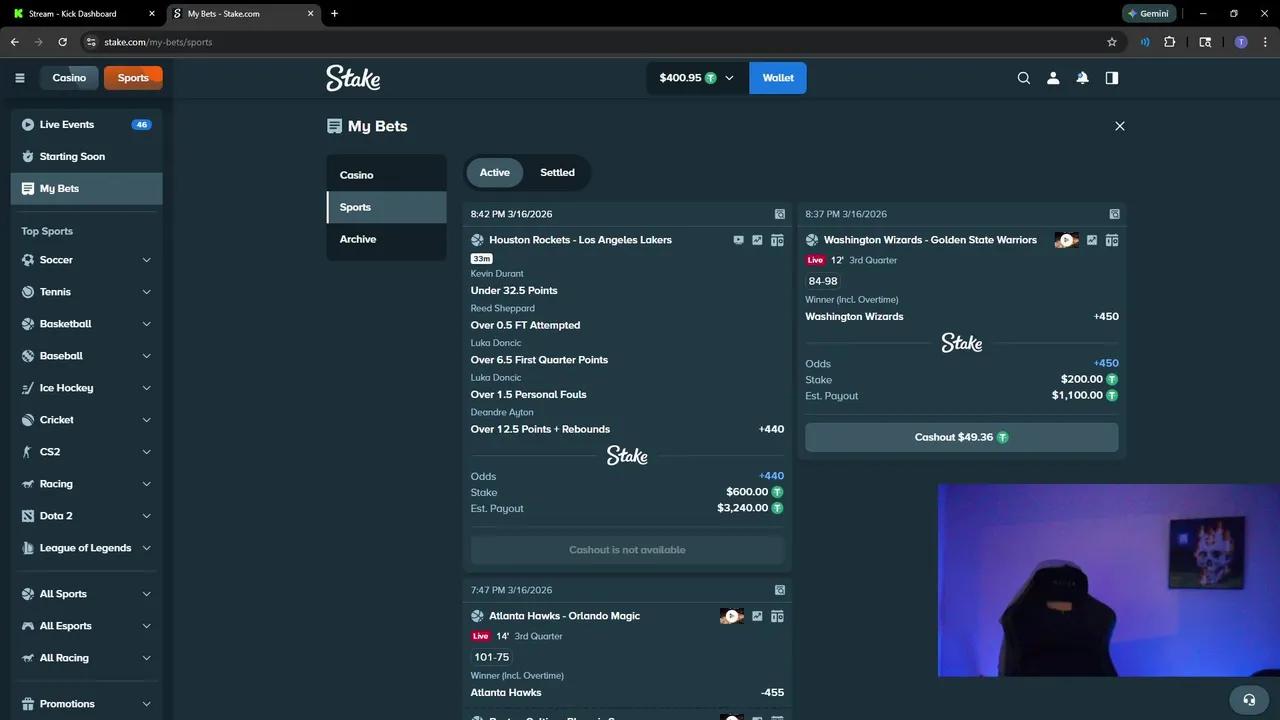Open Gemini in Chrome
The width and height of the screenshot is (1280, 720).
pyautogui.click(x=1148, y=14)
